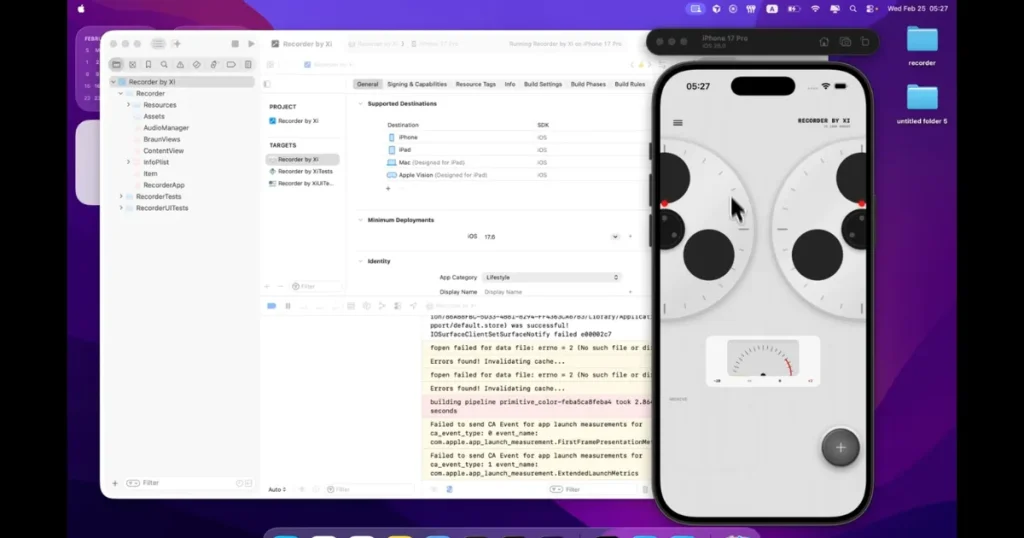Viewport: 1024px width, 538px height.
Task: Open the AudioManager file
Action: click(x=166, y=128)
